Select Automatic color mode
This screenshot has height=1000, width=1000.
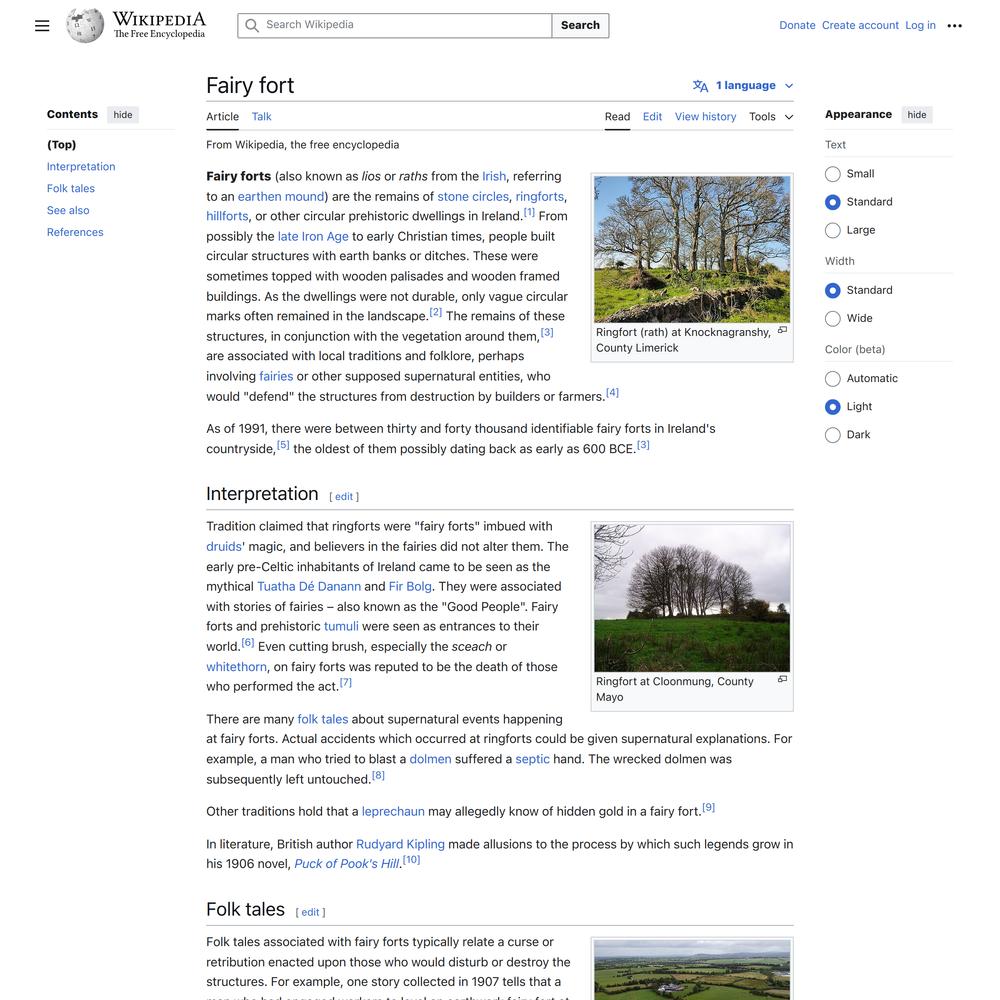832,379
